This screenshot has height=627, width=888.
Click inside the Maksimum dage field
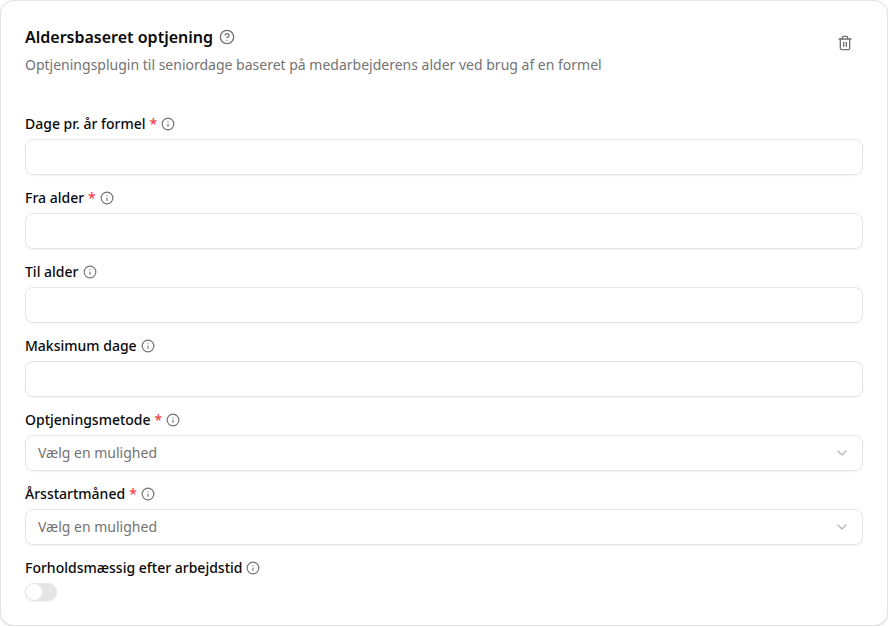[x=443, y=378]
